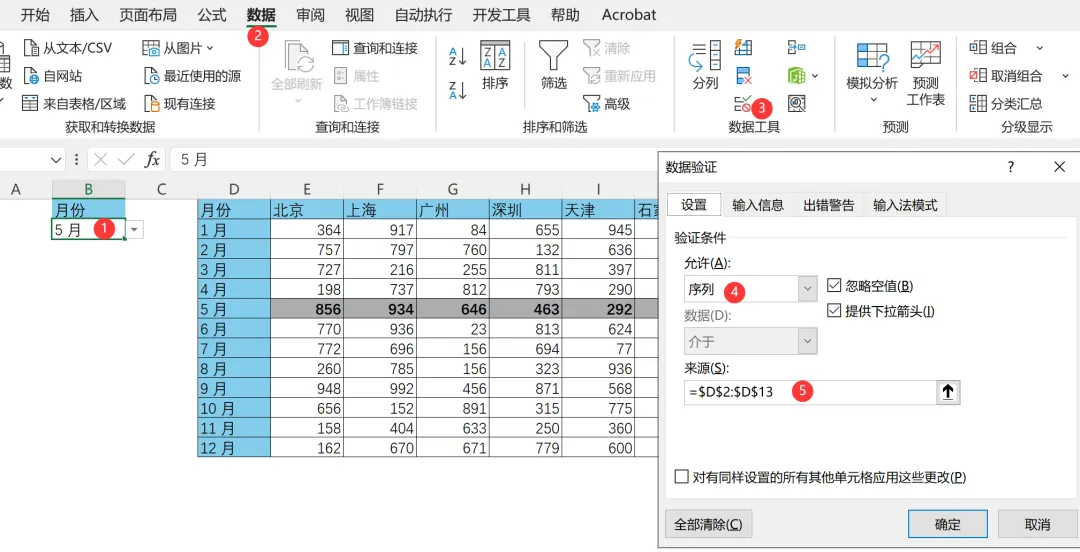The image size is (1080, 552).
Task: Switch to the 插入 ribbon tab
Action: 84,14
